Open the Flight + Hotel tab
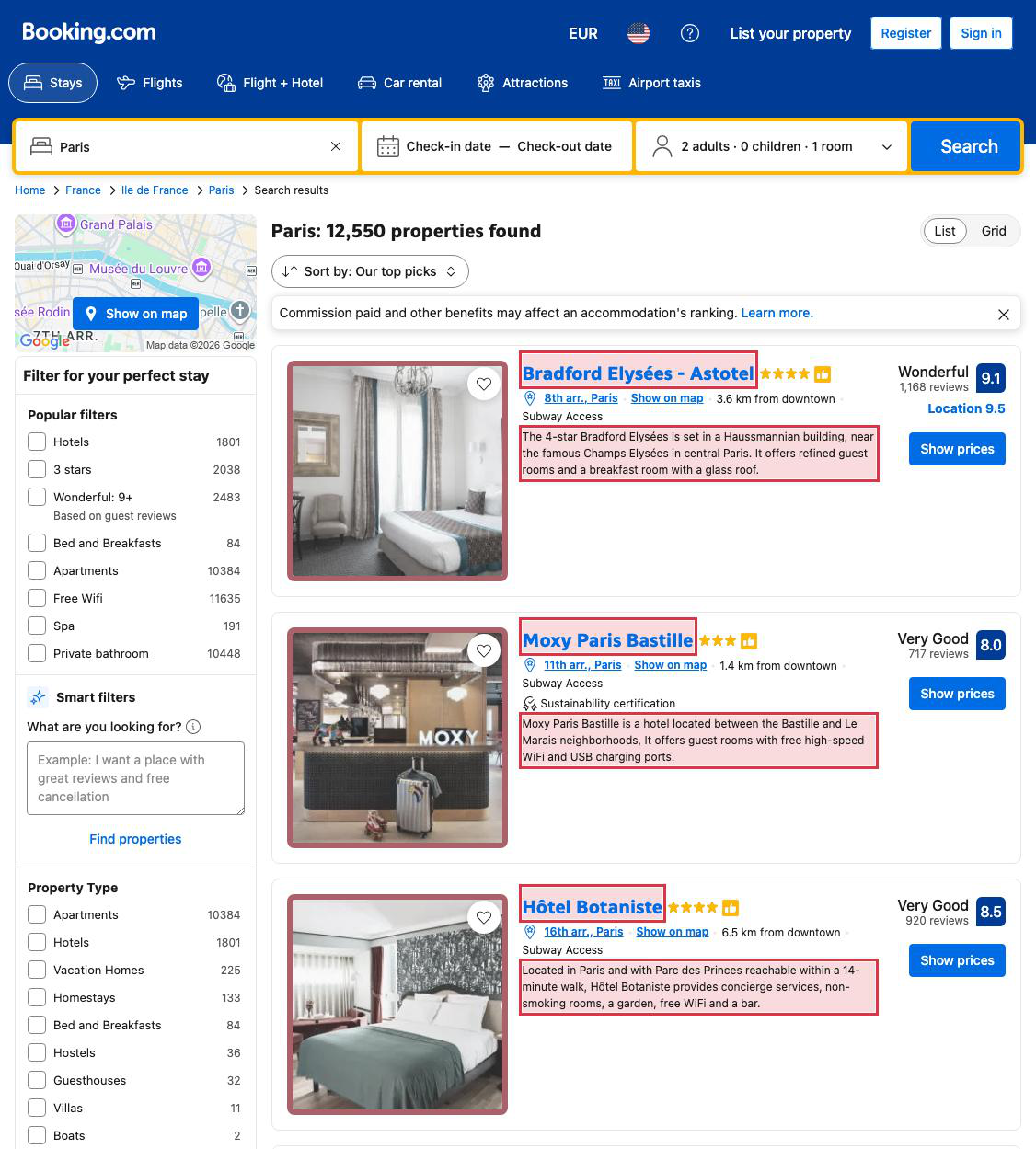Screen dimensions: 1036x1149 (x=270, y=83)
